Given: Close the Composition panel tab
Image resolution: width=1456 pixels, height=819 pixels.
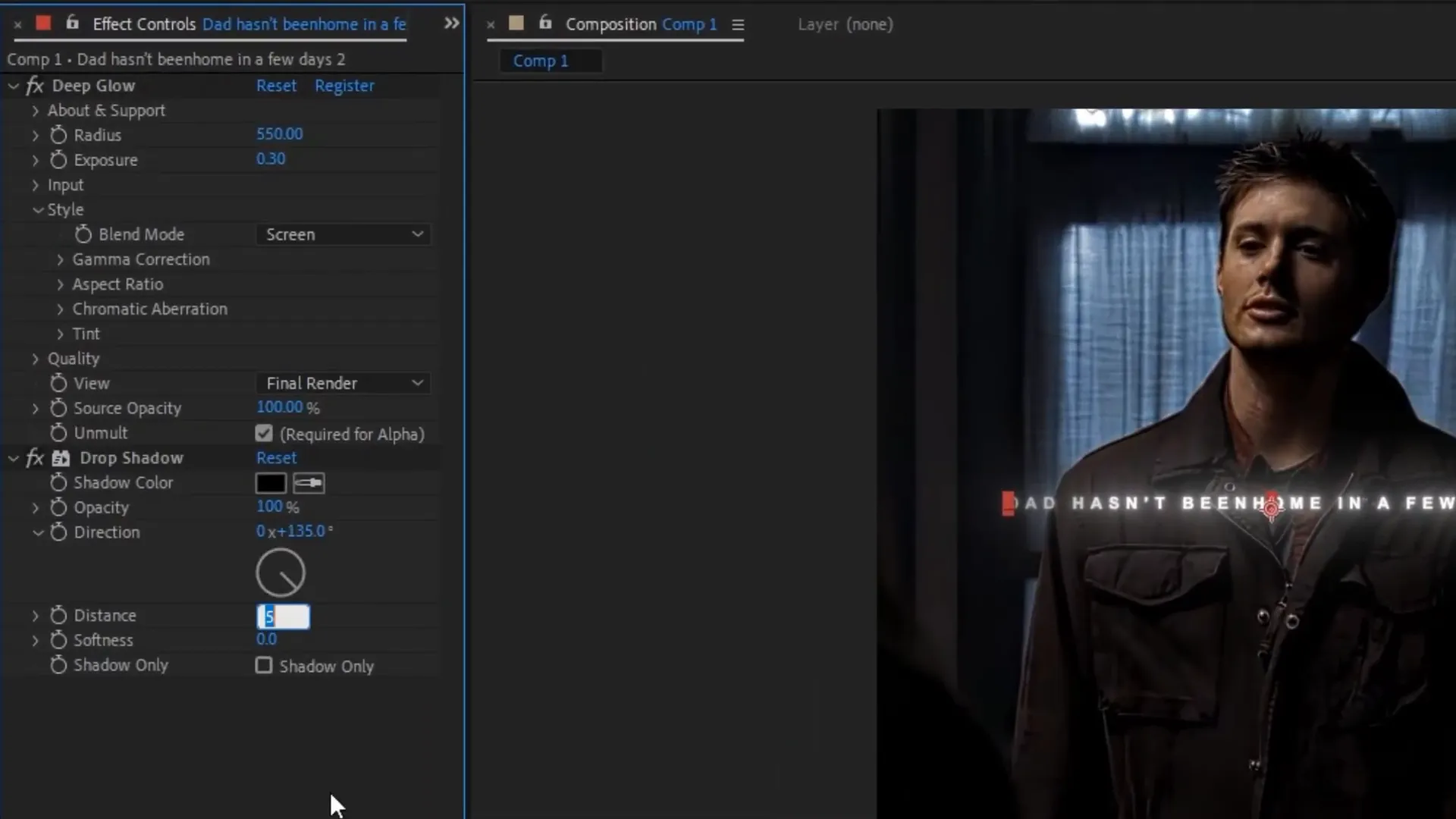Looking at the screenshot, I should 491,25.
